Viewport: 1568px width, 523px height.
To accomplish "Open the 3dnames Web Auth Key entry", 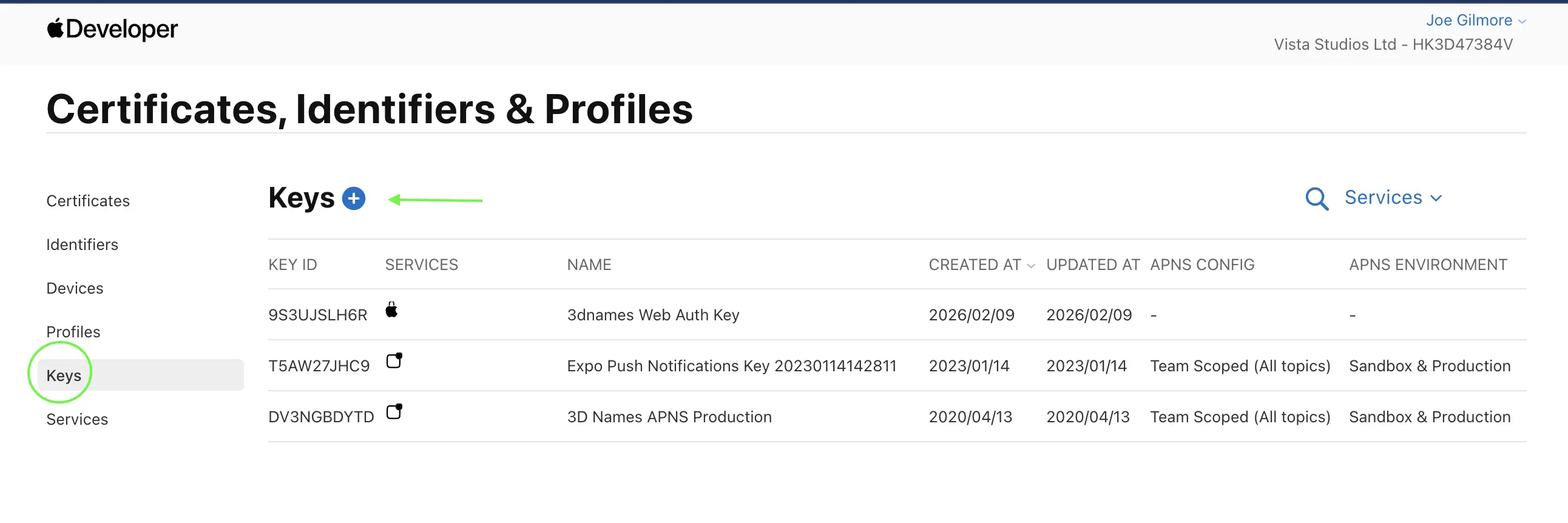I will [x=653, y=315].
